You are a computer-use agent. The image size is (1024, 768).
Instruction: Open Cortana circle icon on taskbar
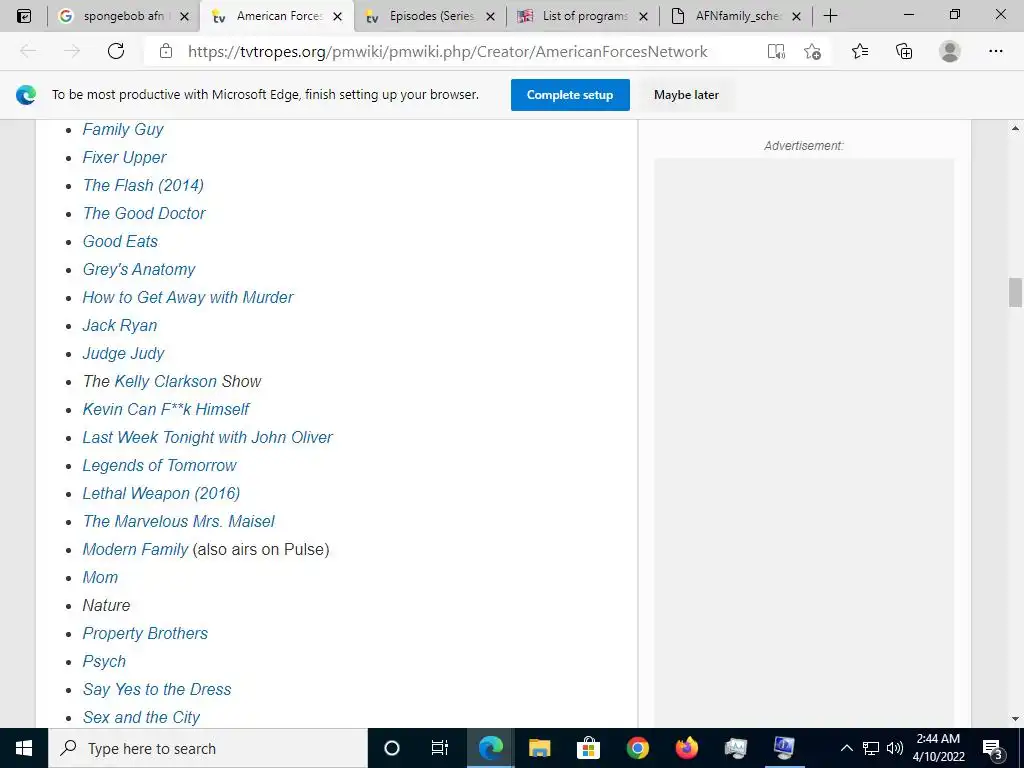pyautogui.click(x=391, y=748)
